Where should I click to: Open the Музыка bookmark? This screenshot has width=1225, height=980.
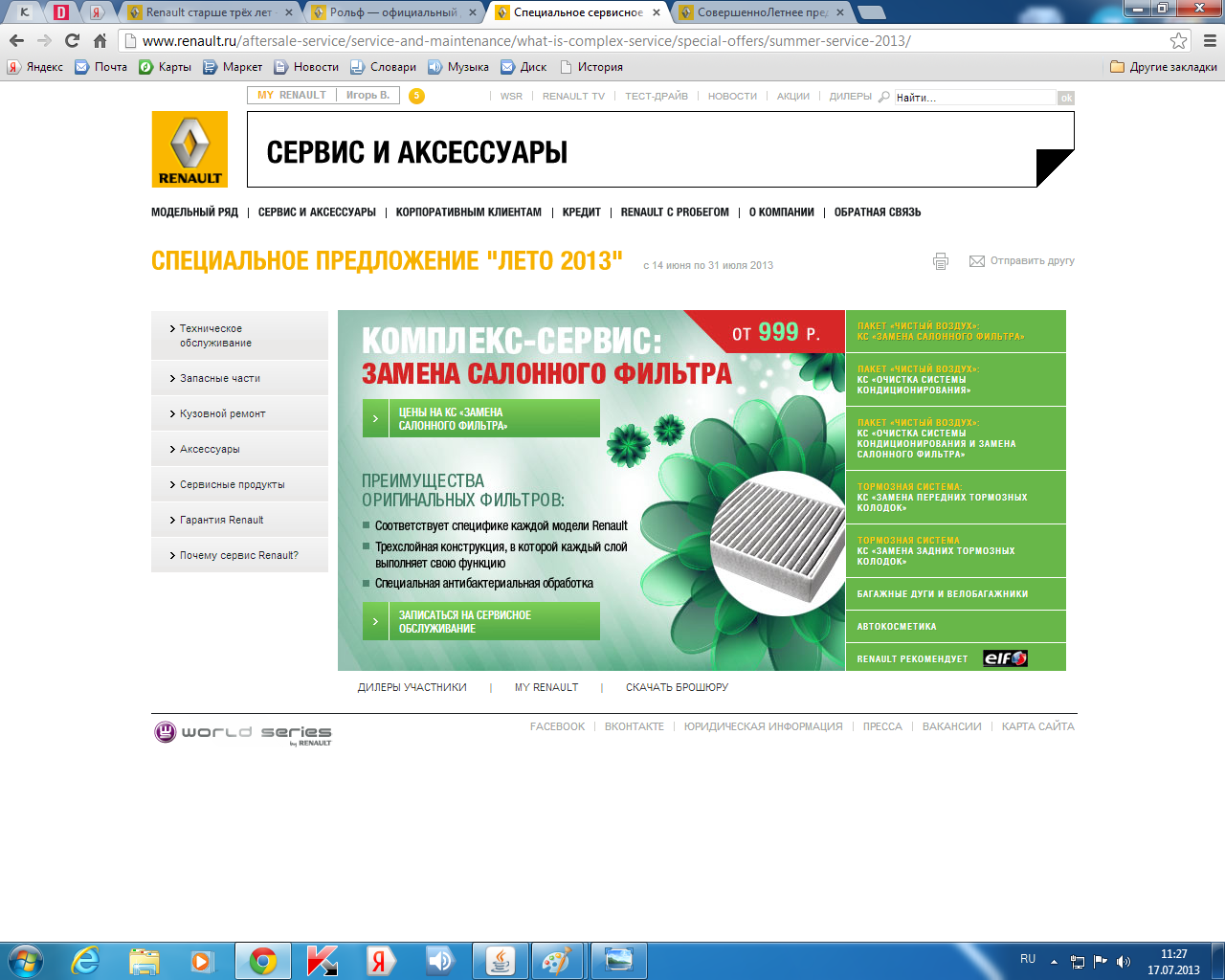click(458, 67)
